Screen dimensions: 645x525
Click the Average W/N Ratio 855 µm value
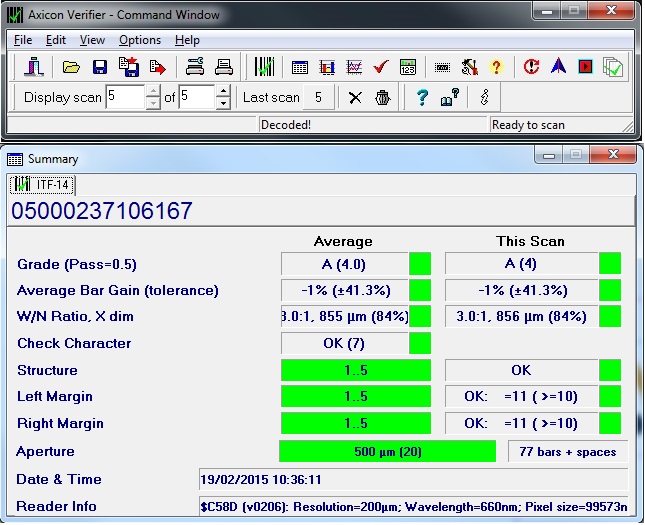click(x=344, y=317)
